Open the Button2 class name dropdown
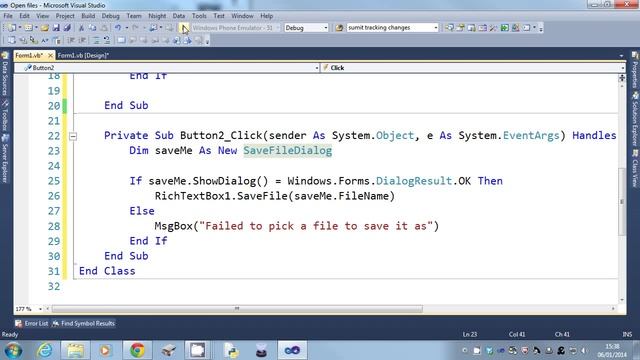Viewport: 640px width, 360px height. tap(317, 68)
